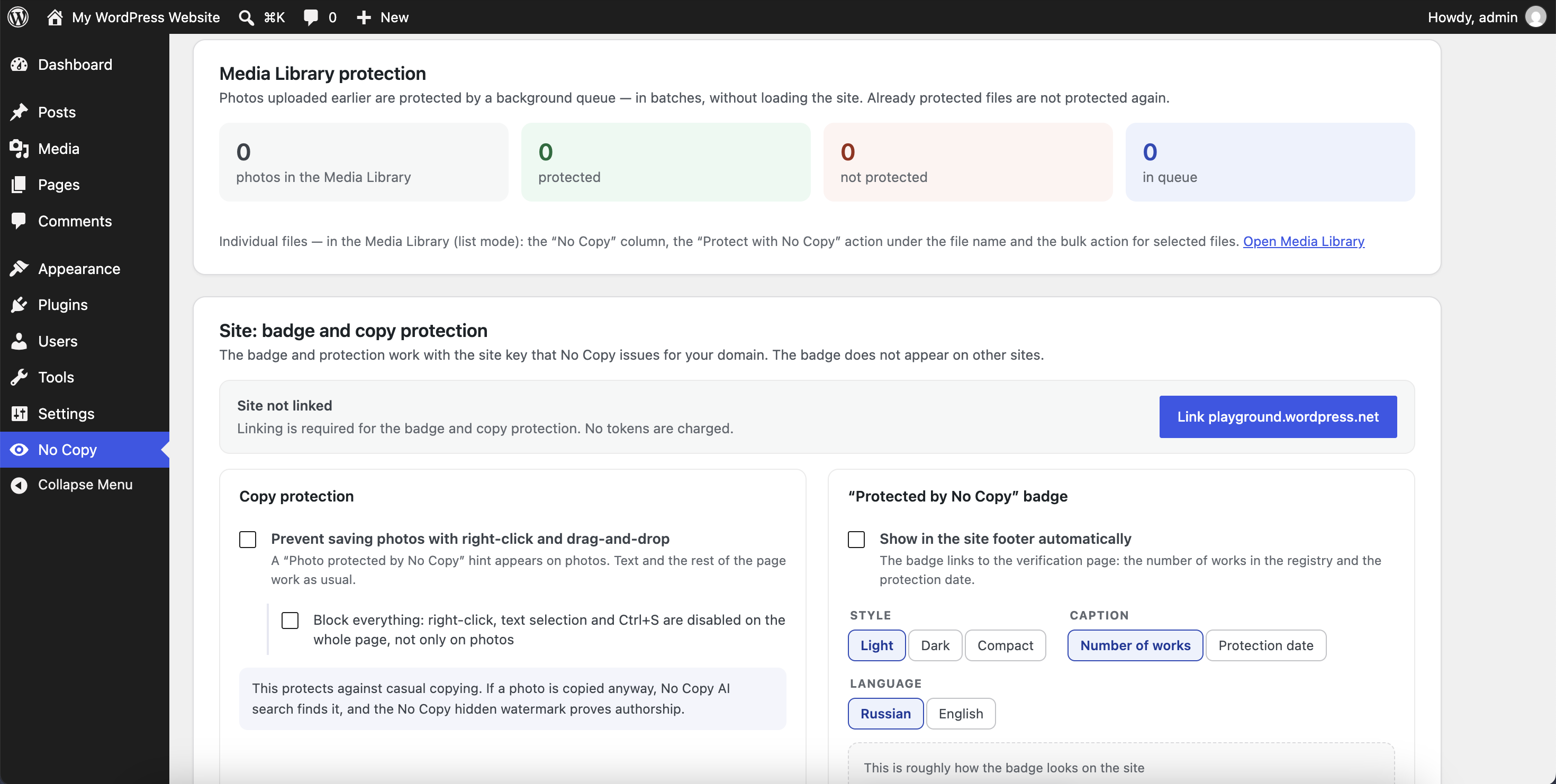Click the Pages icon in sidebar
The width and height of the screenshot is (1556, 784).
[20, 185]
